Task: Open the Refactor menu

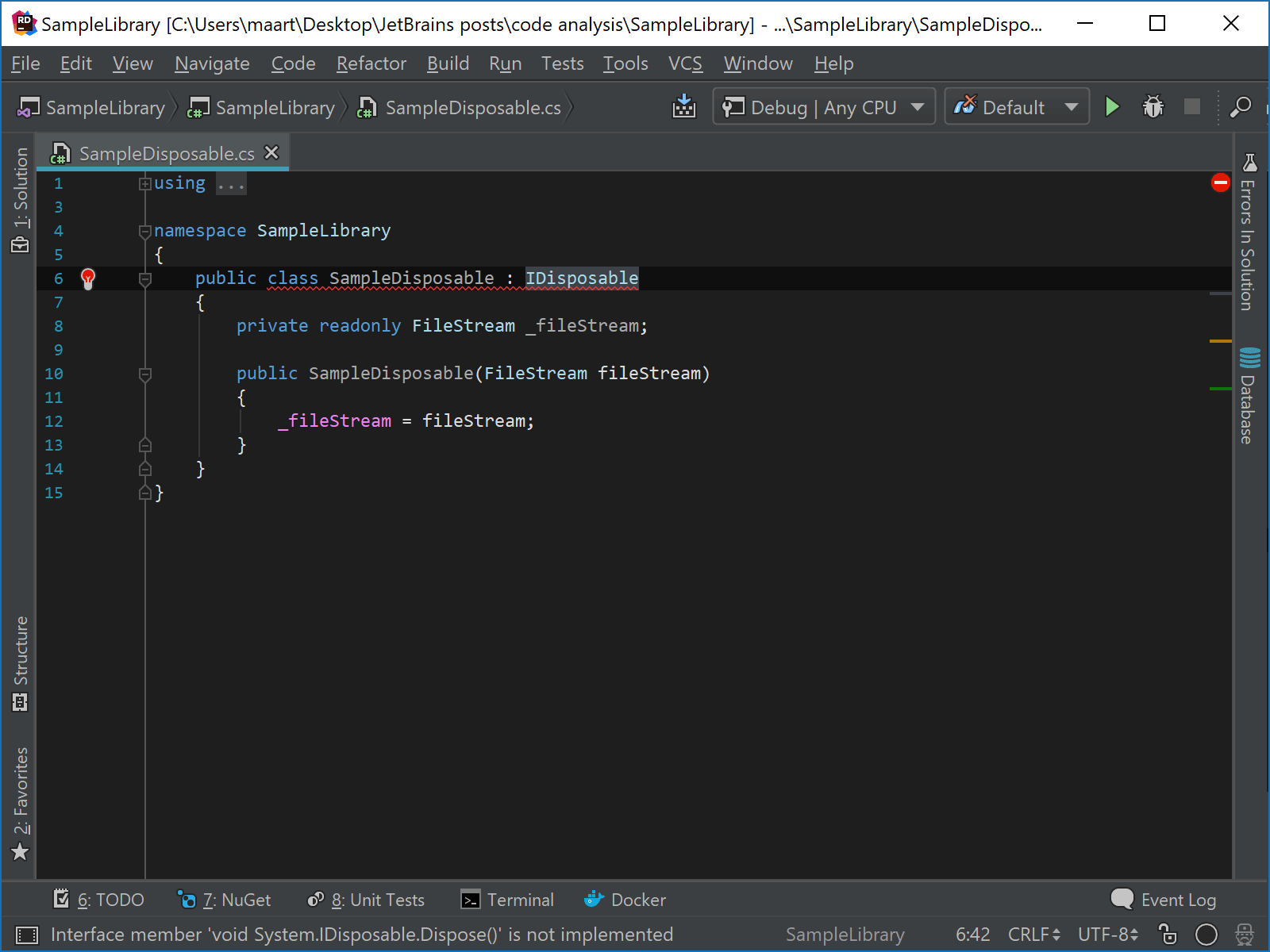Action: click(x=371, y=63)
